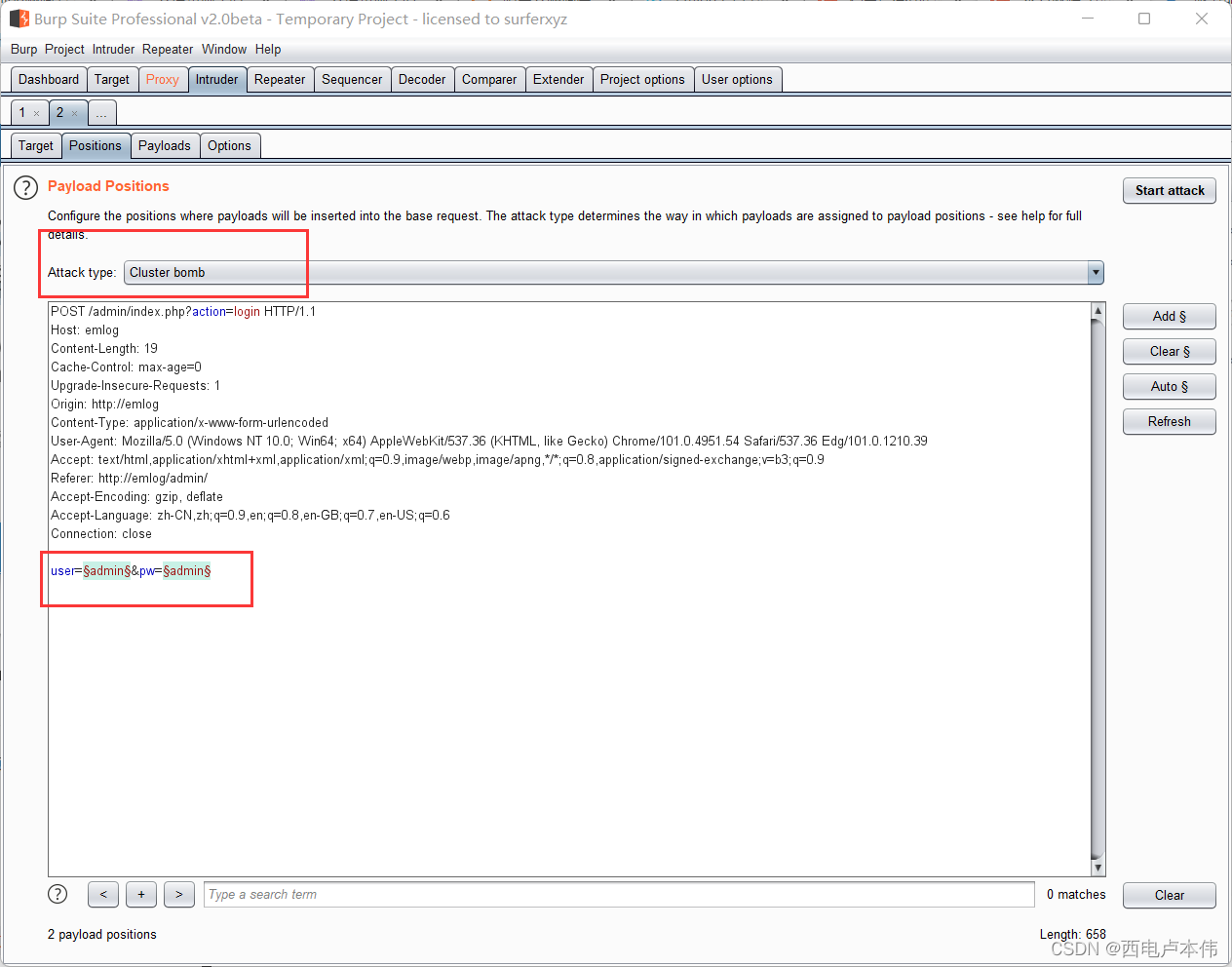Click the Payload Positions help icon
Viewport: 1232px width, 967px height.
coord(25,188)
